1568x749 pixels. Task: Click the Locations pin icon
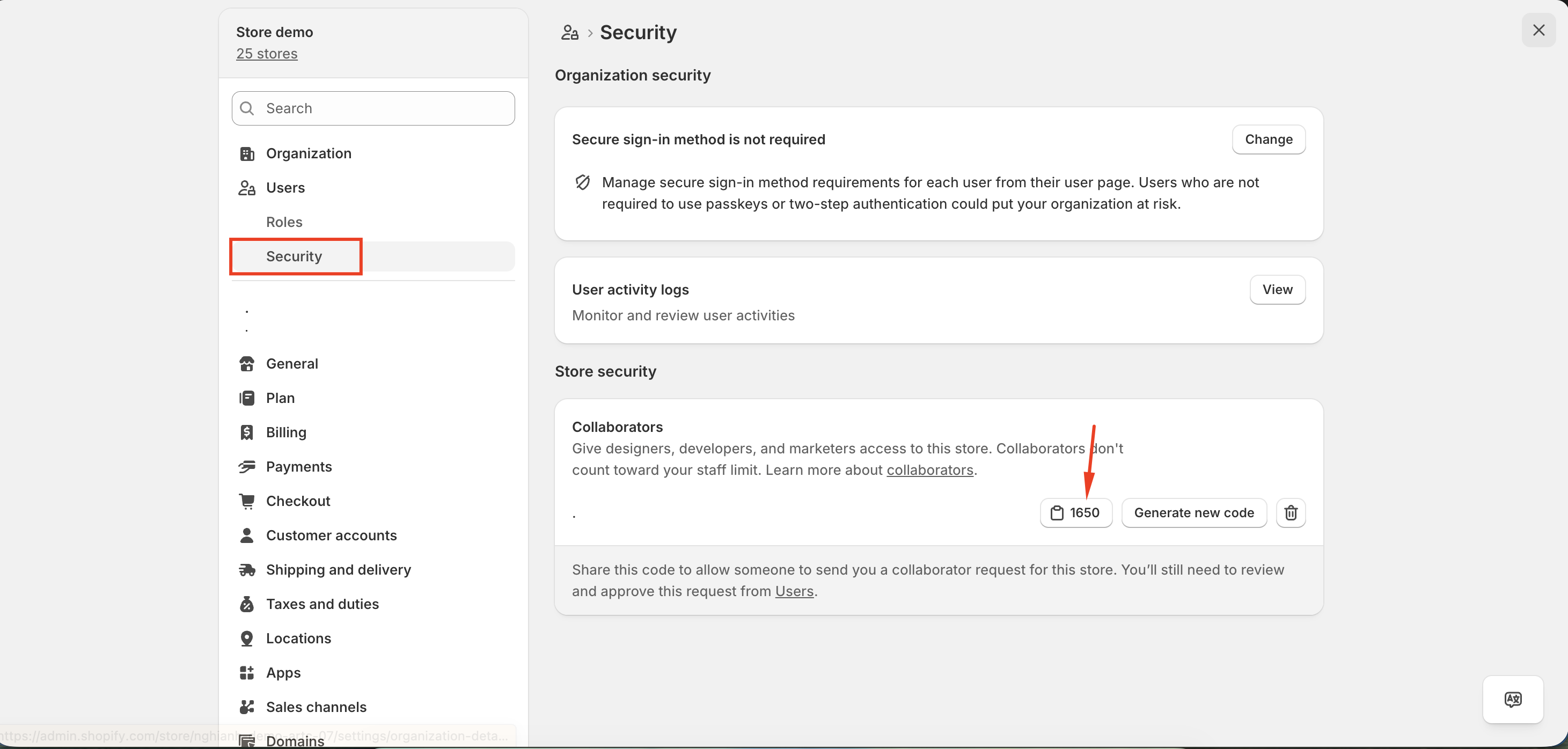[x=246, y=638]
